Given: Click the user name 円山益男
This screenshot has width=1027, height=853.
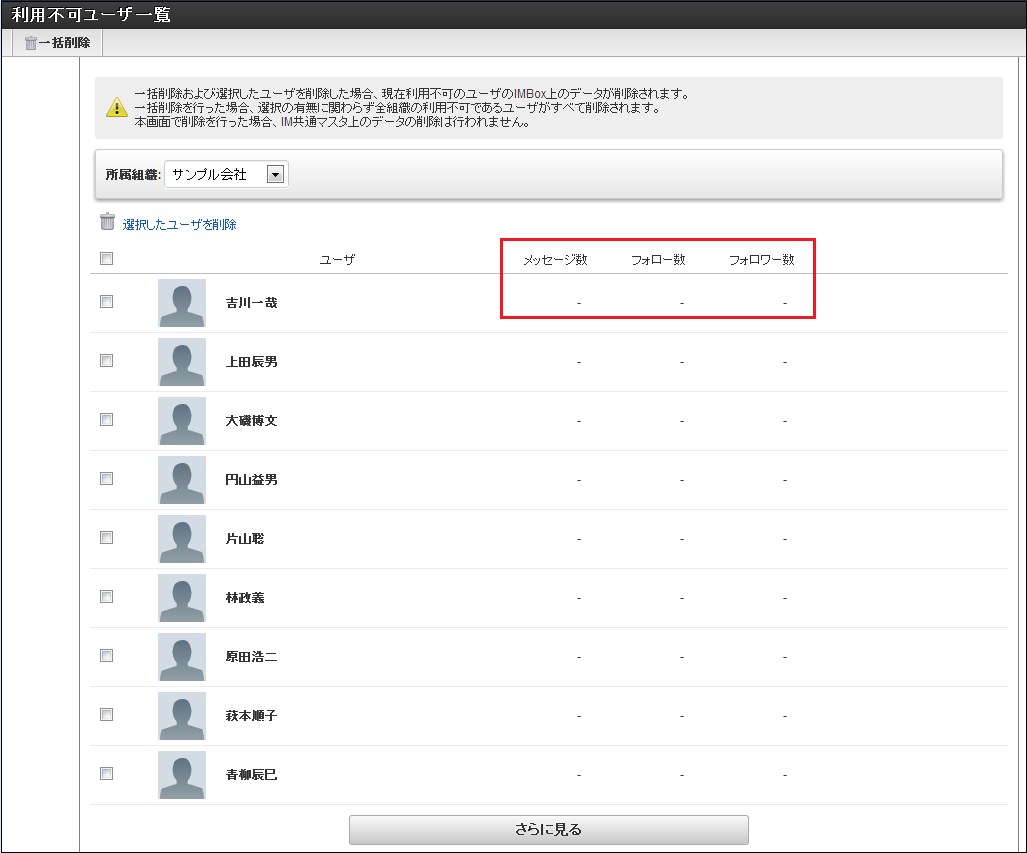Looking at the screenshot, I should pyautogui.click(x=252, y=480).
